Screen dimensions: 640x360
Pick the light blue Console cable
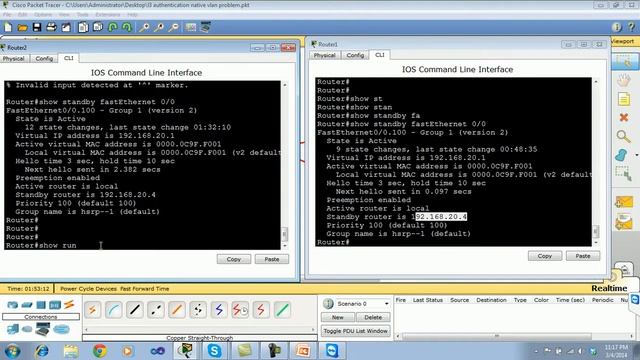click(x=113, y=310)
